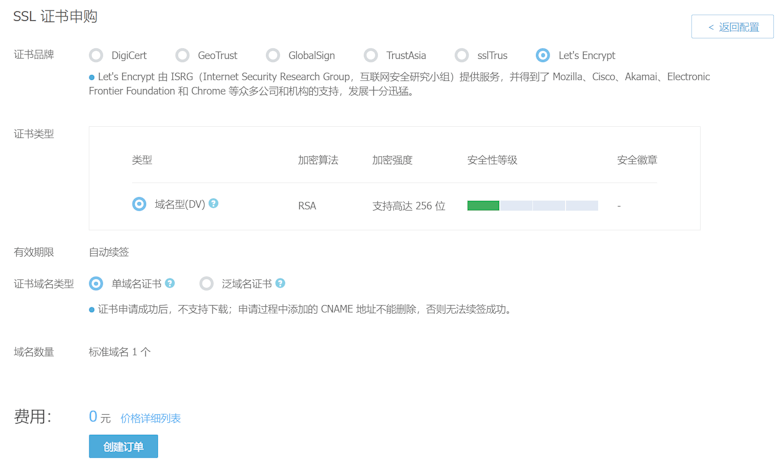Image resolution: width=780 pixels, height=474 pixels.
Task: Select the GlobalSign radio option
Action: point(273,55)
